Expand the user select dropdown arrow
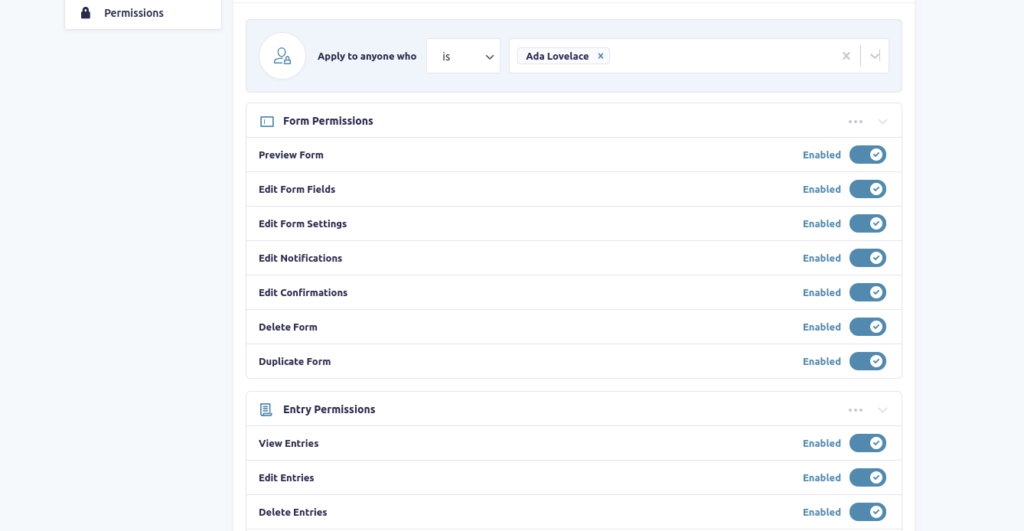Image resolution: width=1024 pixels, height=531 pixels. (x=875, y=56)
